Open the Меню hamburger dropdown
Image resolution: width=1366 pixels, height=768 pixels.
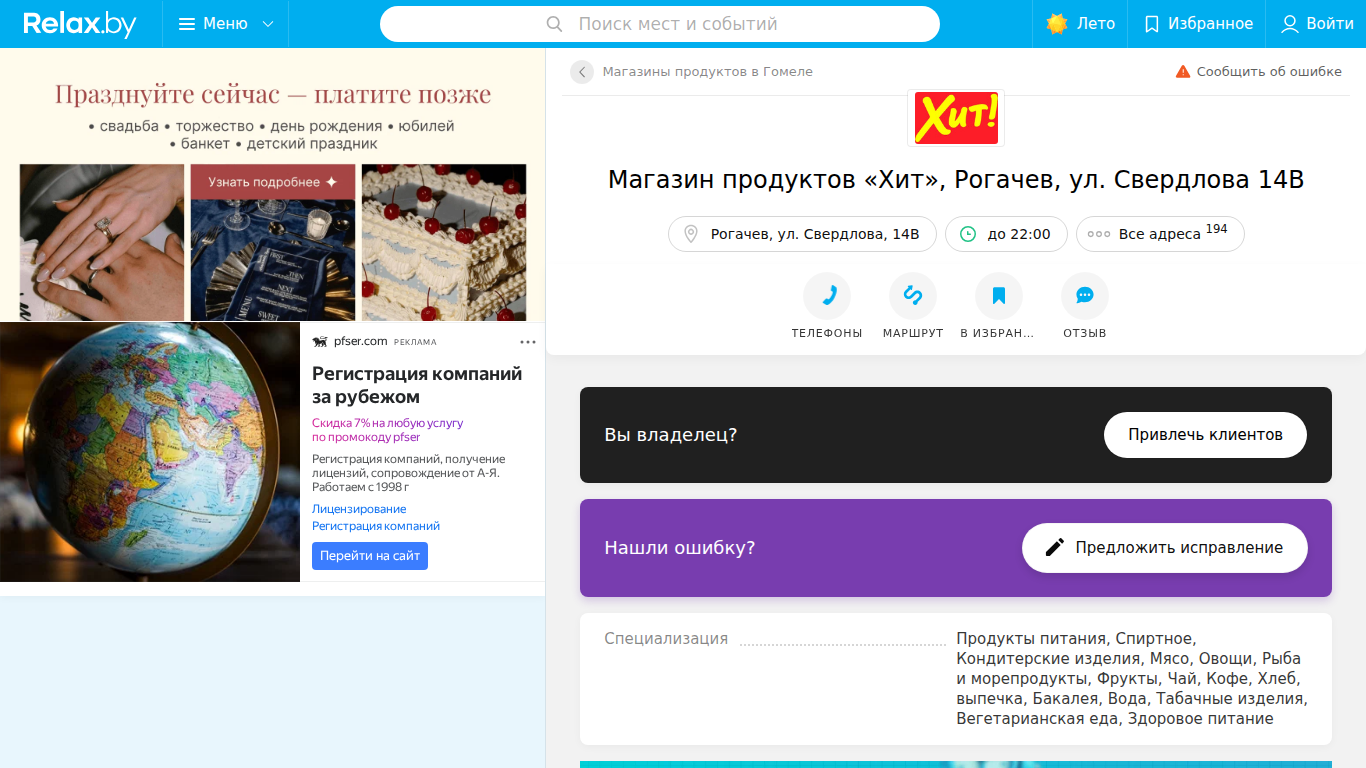[225, 24]
